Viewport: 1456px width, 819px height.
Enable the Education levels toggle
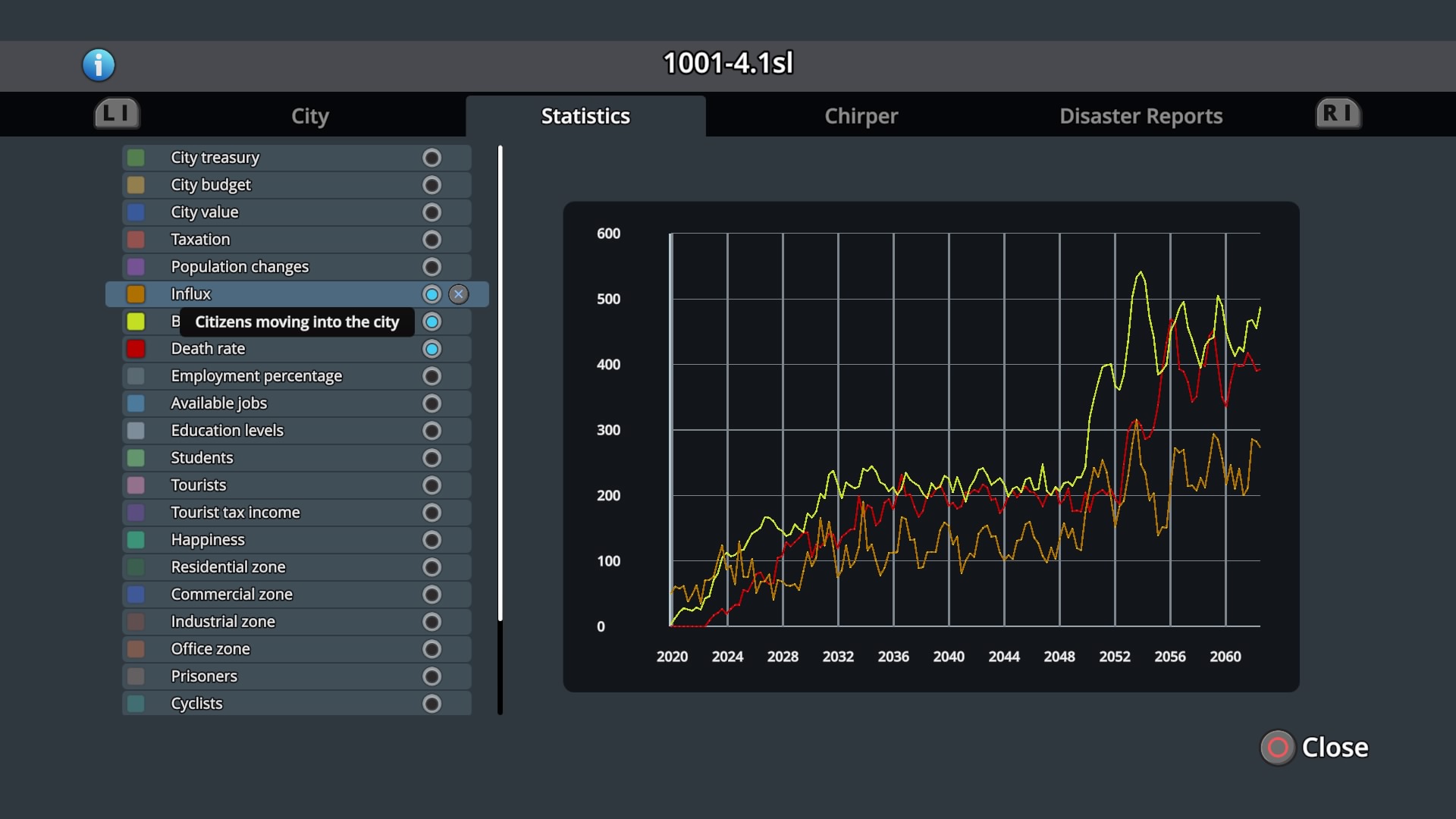tap(431, 431)
